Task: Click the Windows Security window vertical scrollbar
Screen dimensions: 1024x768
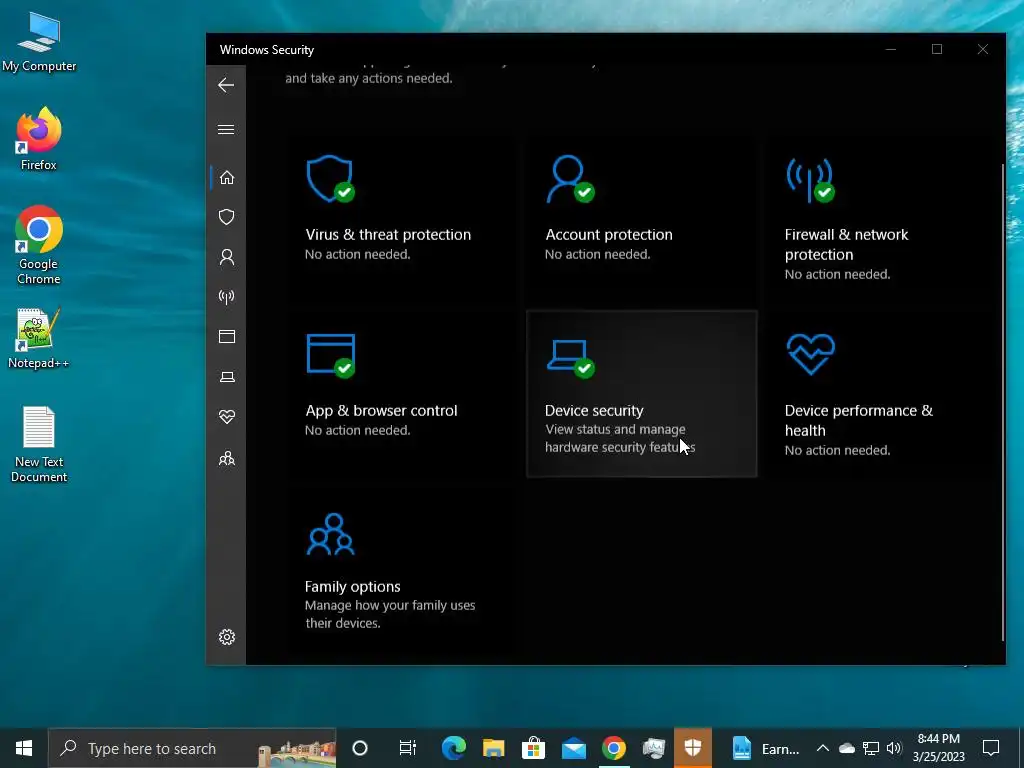Action: click(x=1003, y=402)
